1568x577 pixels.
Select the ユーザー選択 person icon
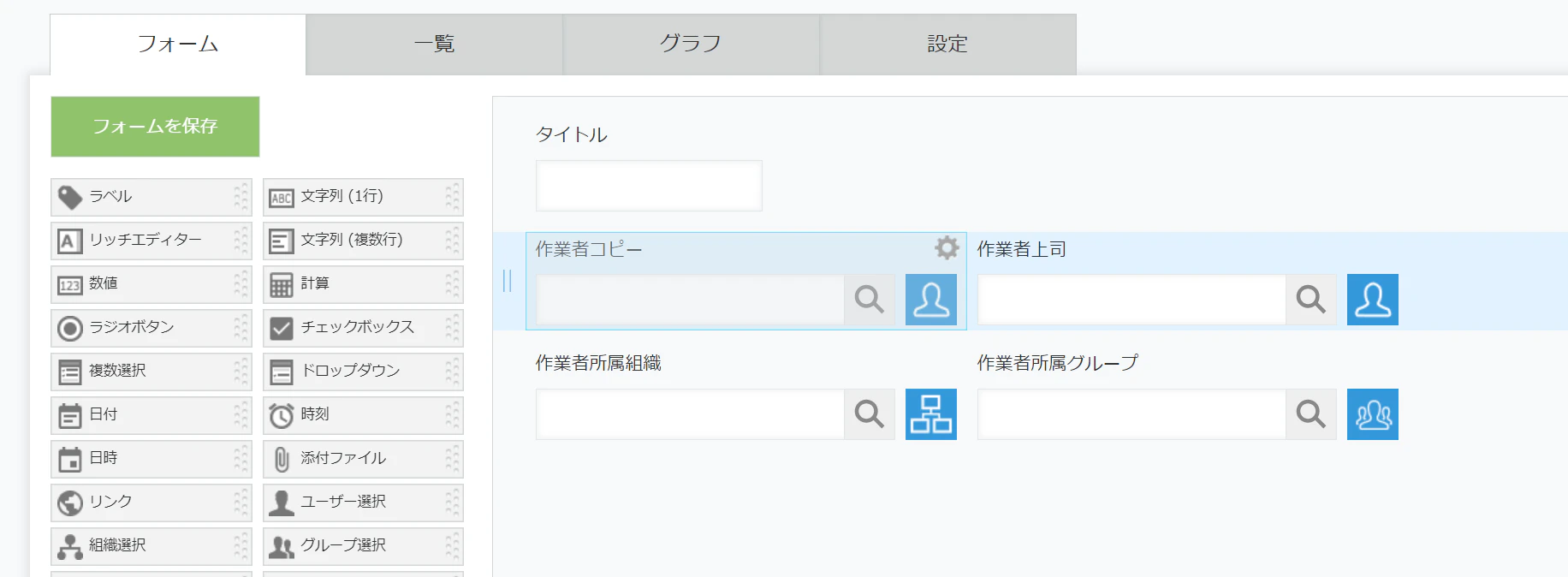[282, 503]
